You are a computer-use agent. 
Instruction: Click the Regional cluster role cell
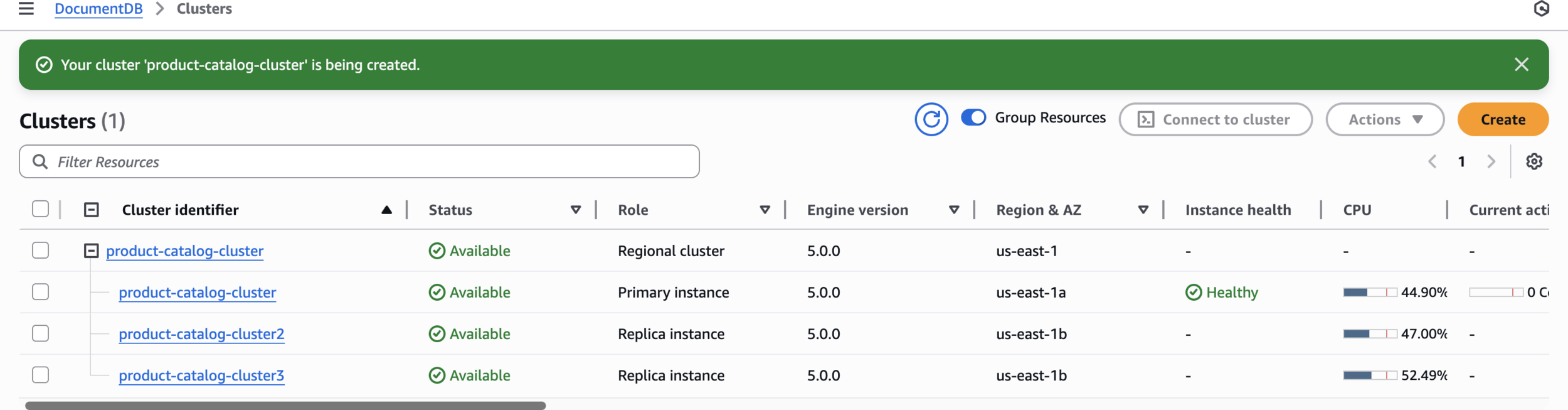click(x=671, y=251)
